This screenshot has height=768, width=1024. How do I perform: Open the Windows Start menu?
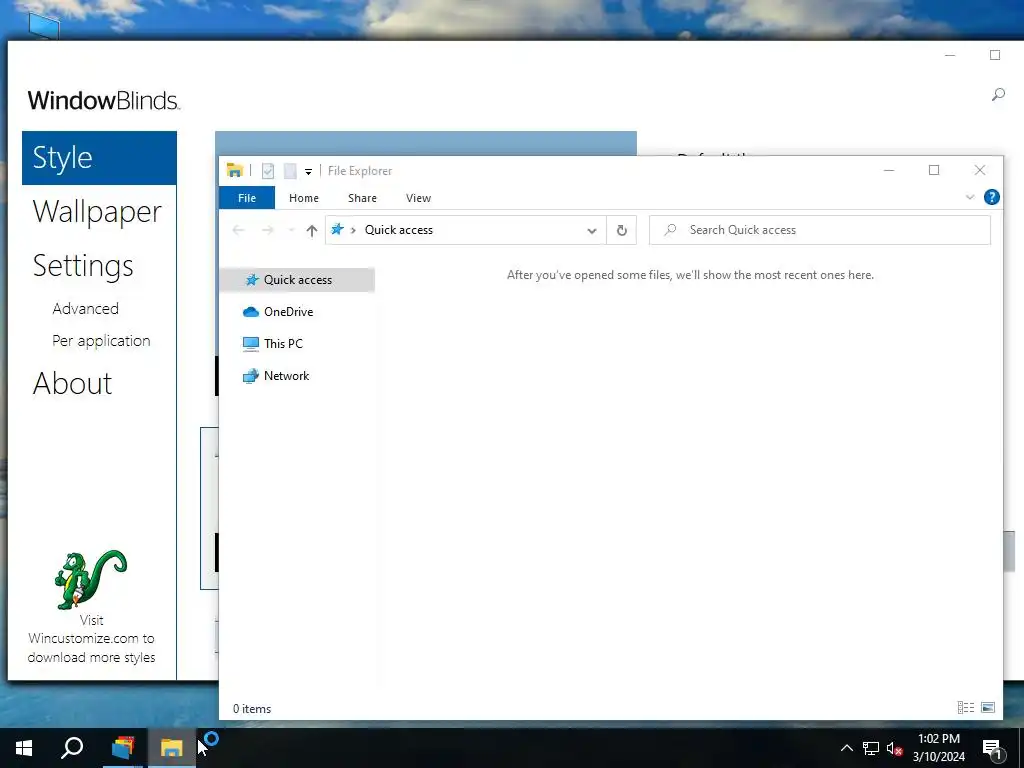click(24, 748)
